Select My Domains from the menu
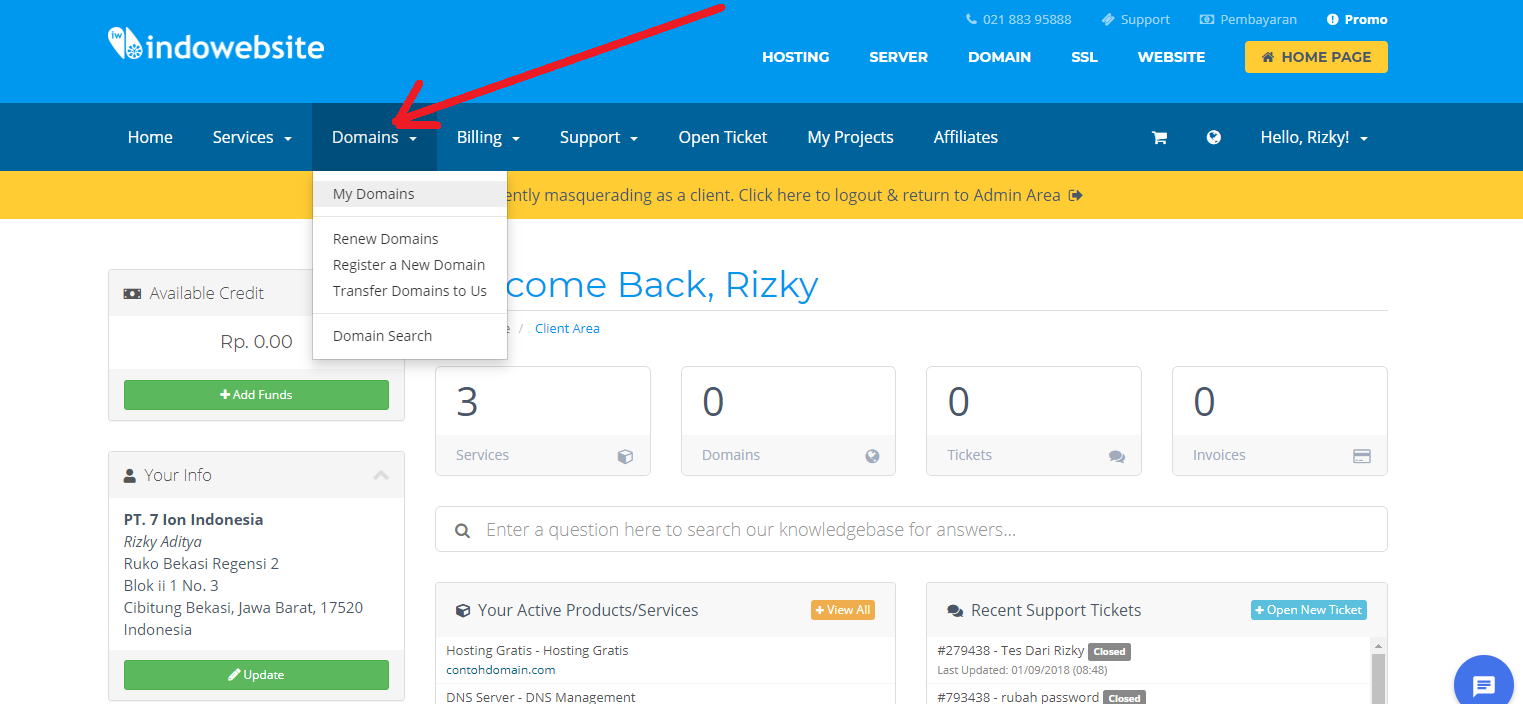The height and width of the screenshot is (704, 1523). coord(373,194)
